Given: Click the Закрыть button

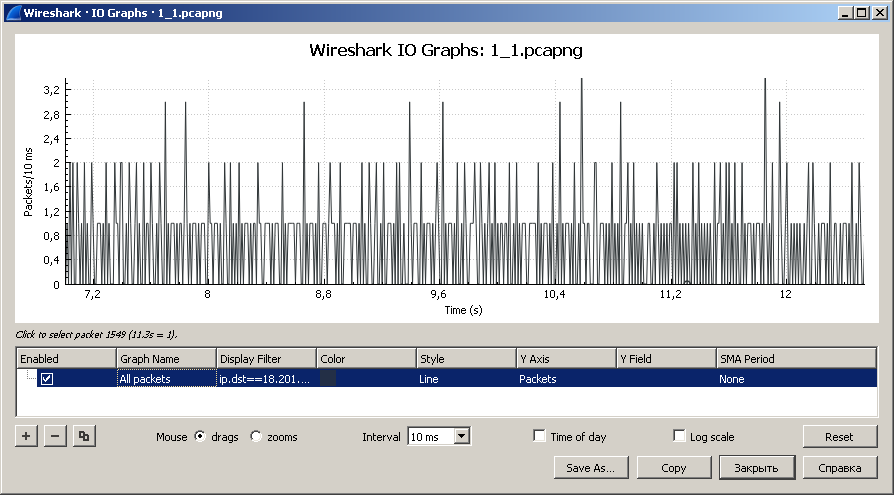Looking at the screenshot, I should pyautogui.click(x=757, y=468).
